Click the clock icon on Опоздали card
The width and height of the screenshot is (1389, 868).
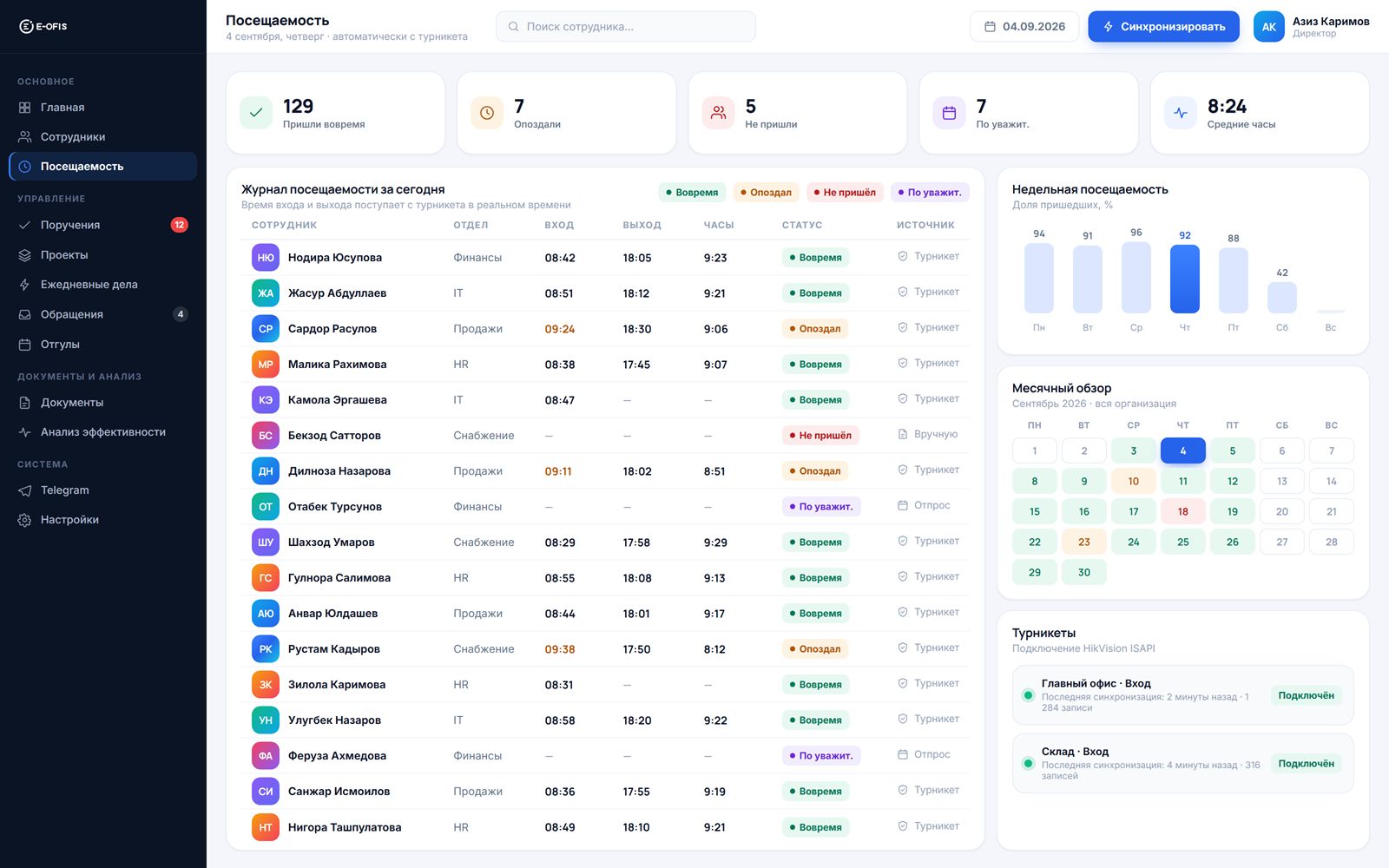pos(487,113)
